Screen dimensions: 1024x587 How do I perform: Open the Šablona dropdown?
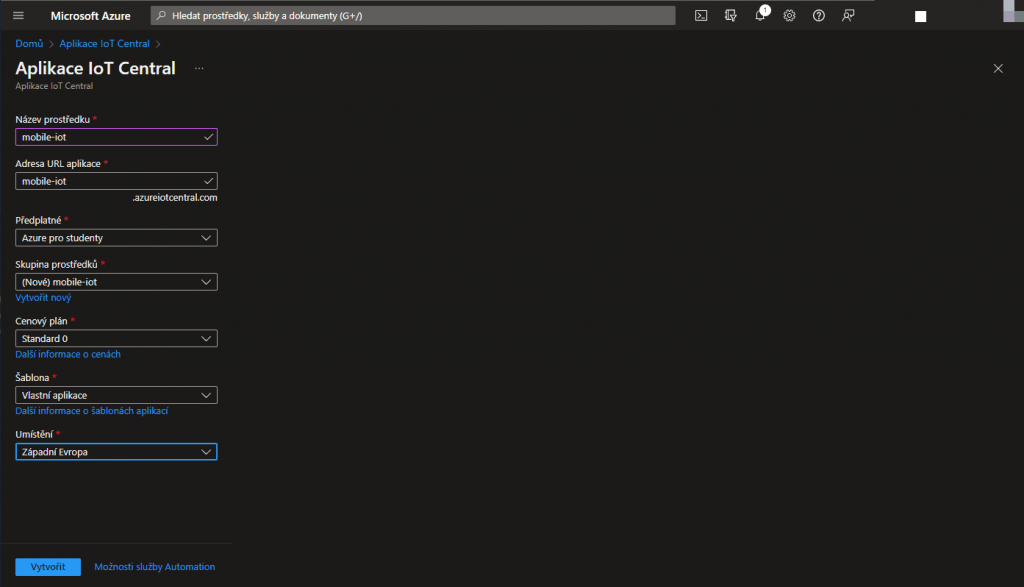point(116,395)
